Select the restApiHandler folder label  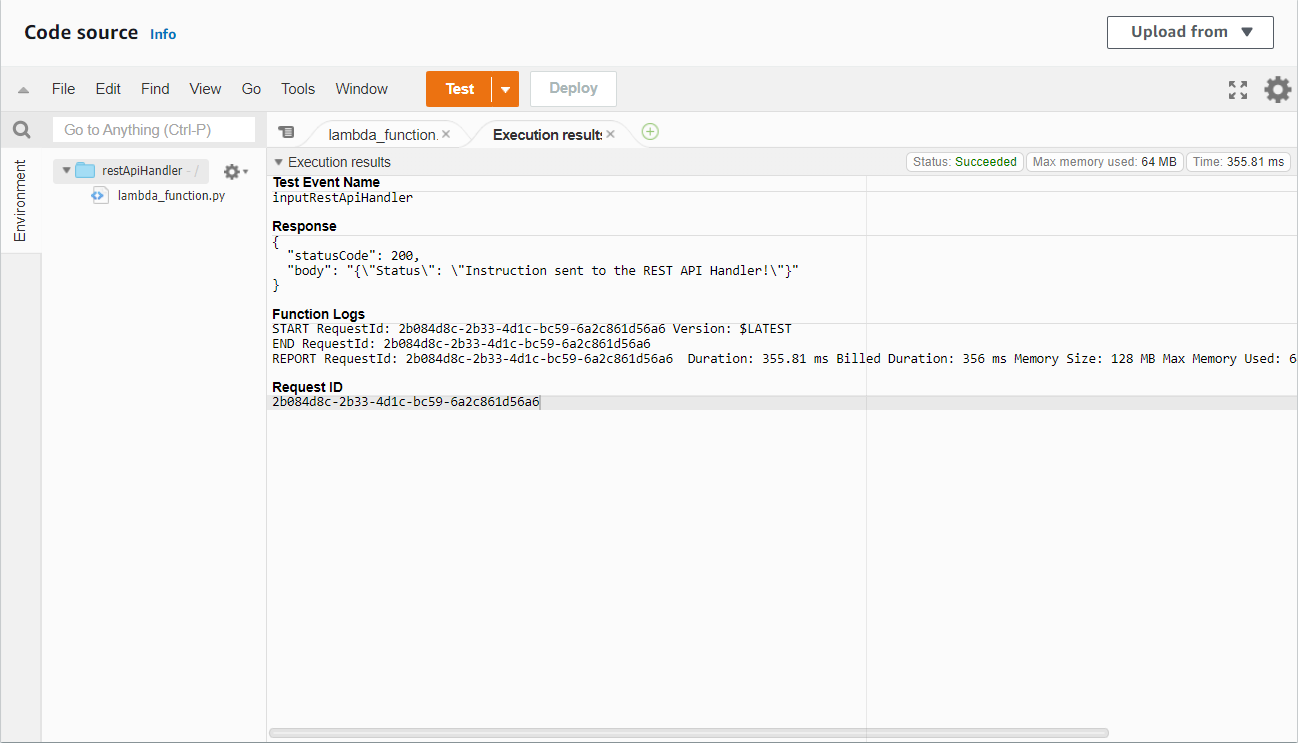tap(142, 171)
